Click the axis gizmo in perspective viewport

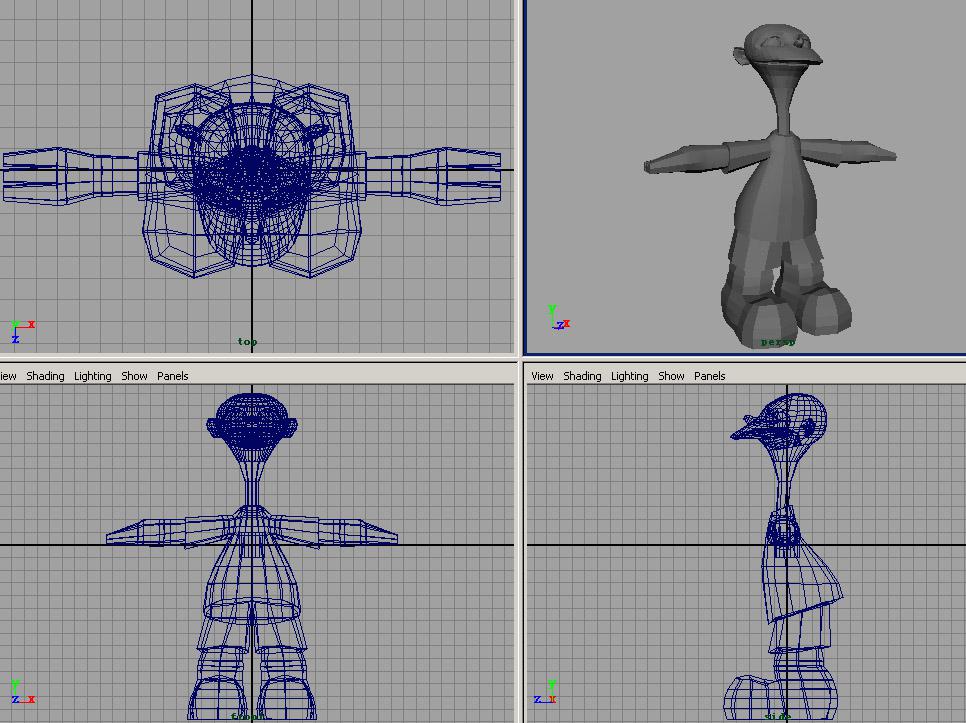click(558, 319)
